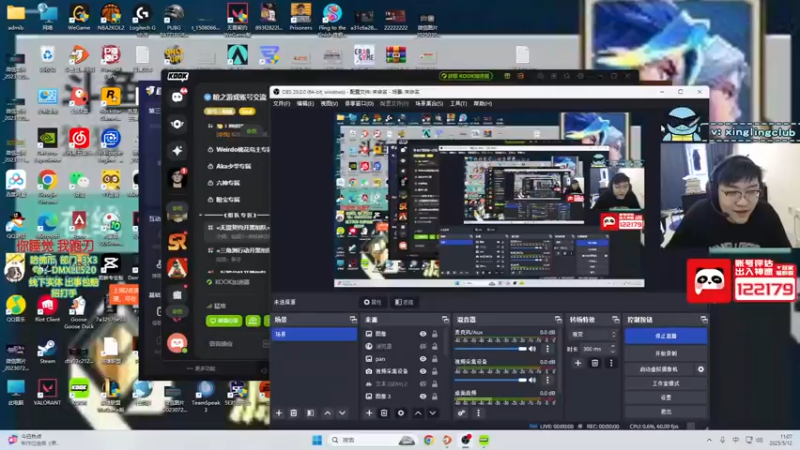
Task: Collapse the KOOK group divider category
Action: point(235,215)
